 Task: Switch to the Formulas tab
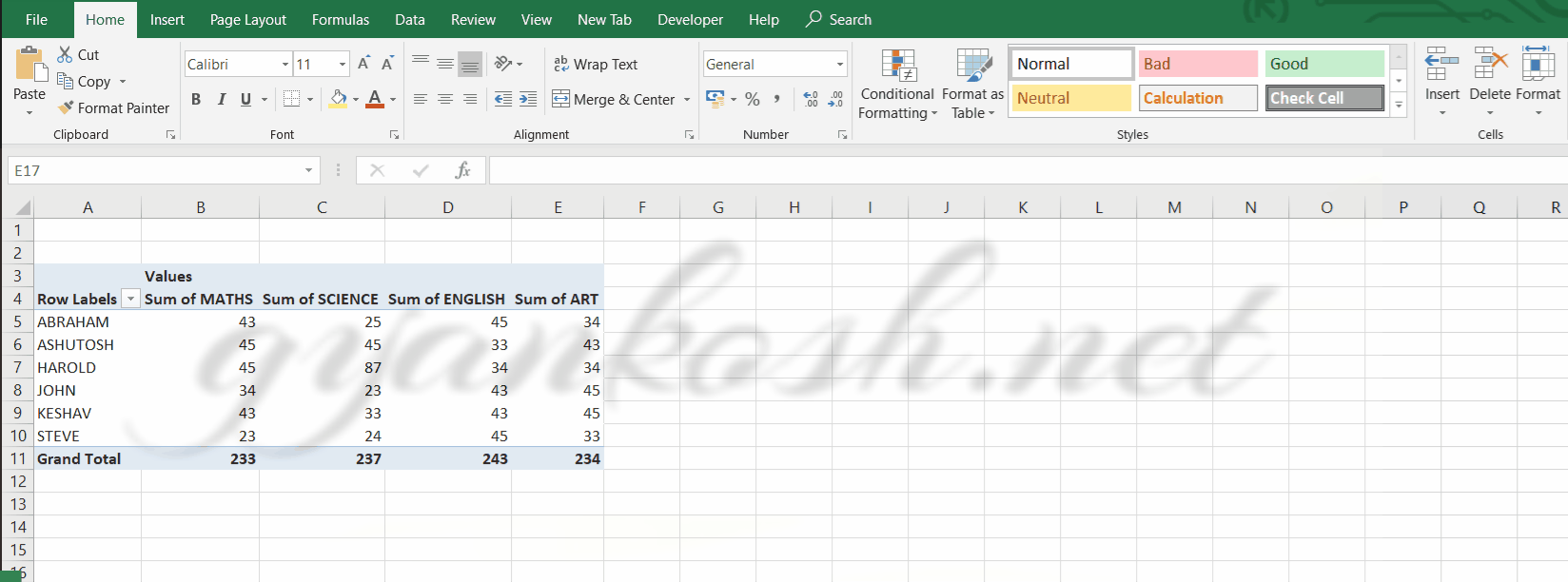341,19
